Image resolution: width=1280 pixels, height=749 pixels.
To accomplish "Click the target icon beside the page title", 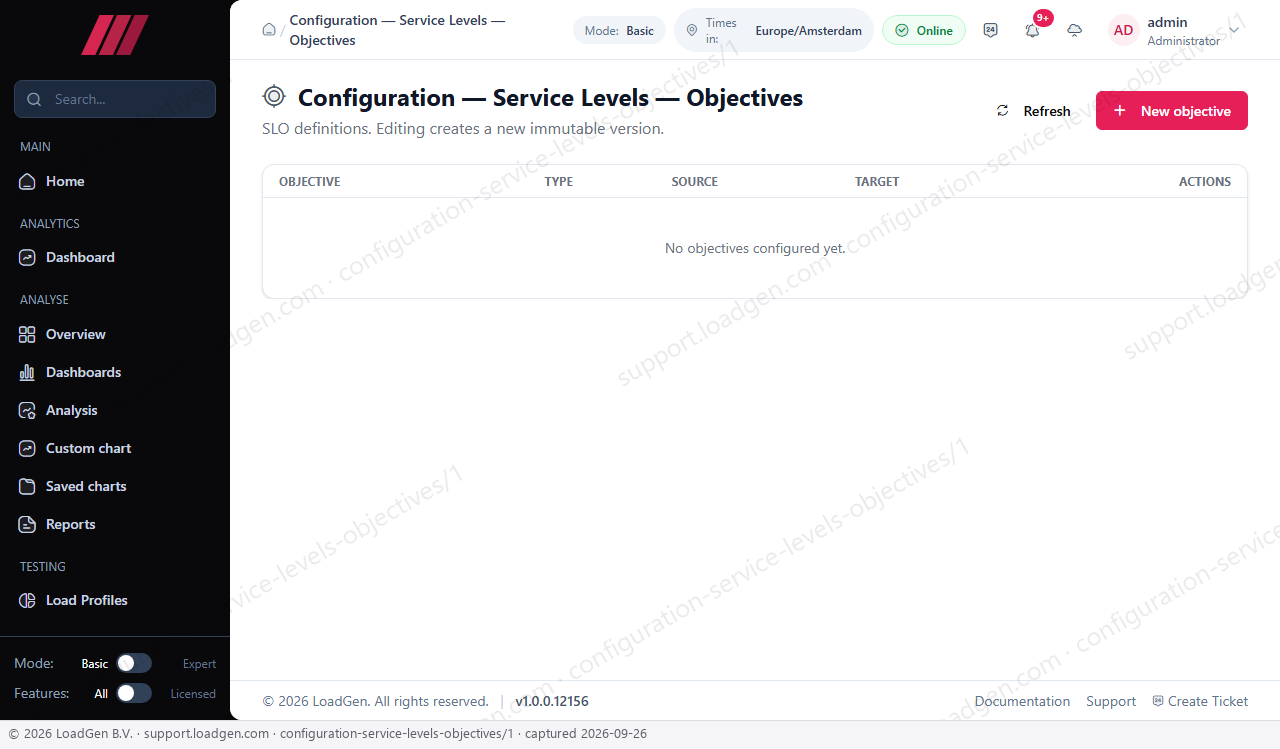I will coord(274,97).
